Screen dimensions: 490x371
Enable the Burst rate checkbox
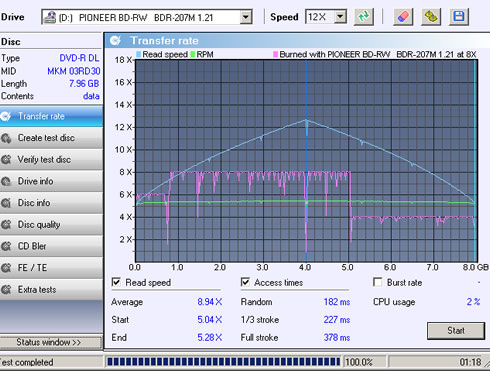378,282
